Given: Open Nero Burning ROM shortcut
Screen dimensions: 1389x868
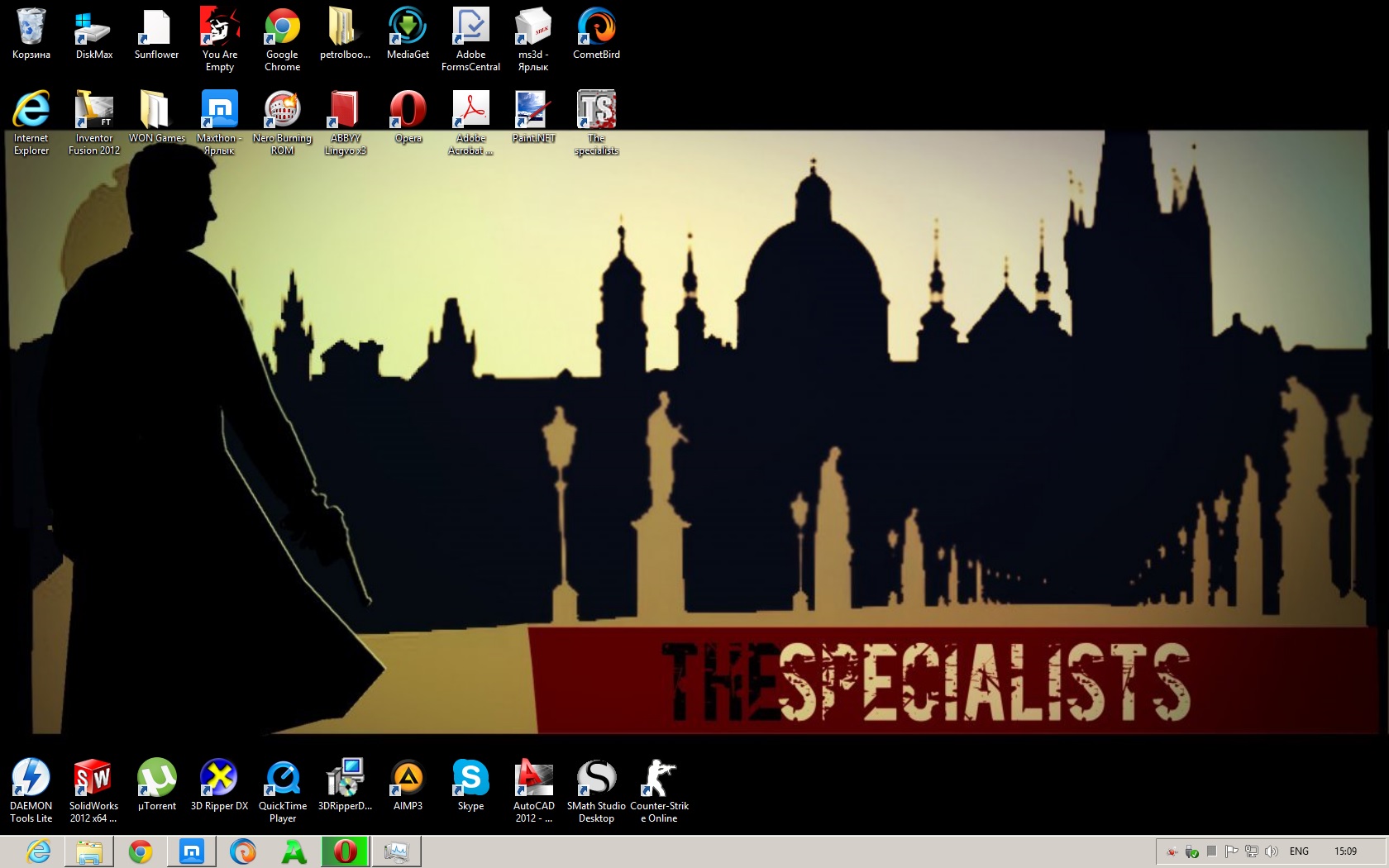Looking at the screenshot, I should 283,123.
